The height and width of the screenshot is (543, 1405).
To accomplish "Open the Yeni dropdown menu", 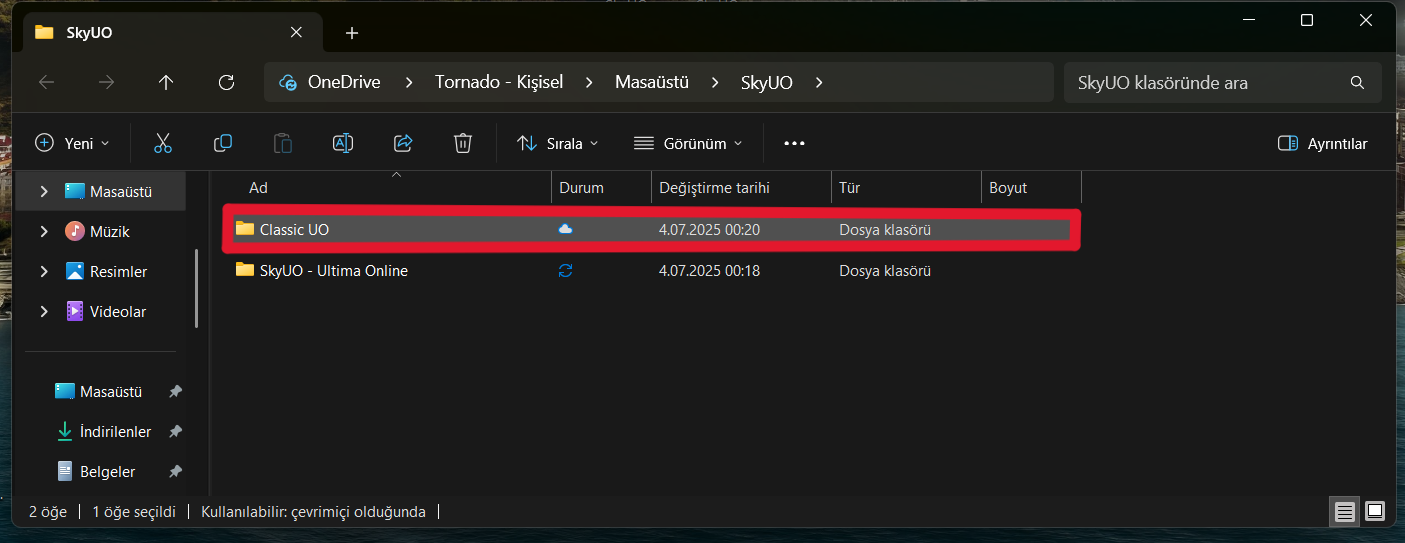I will click(x=72, y=143).
